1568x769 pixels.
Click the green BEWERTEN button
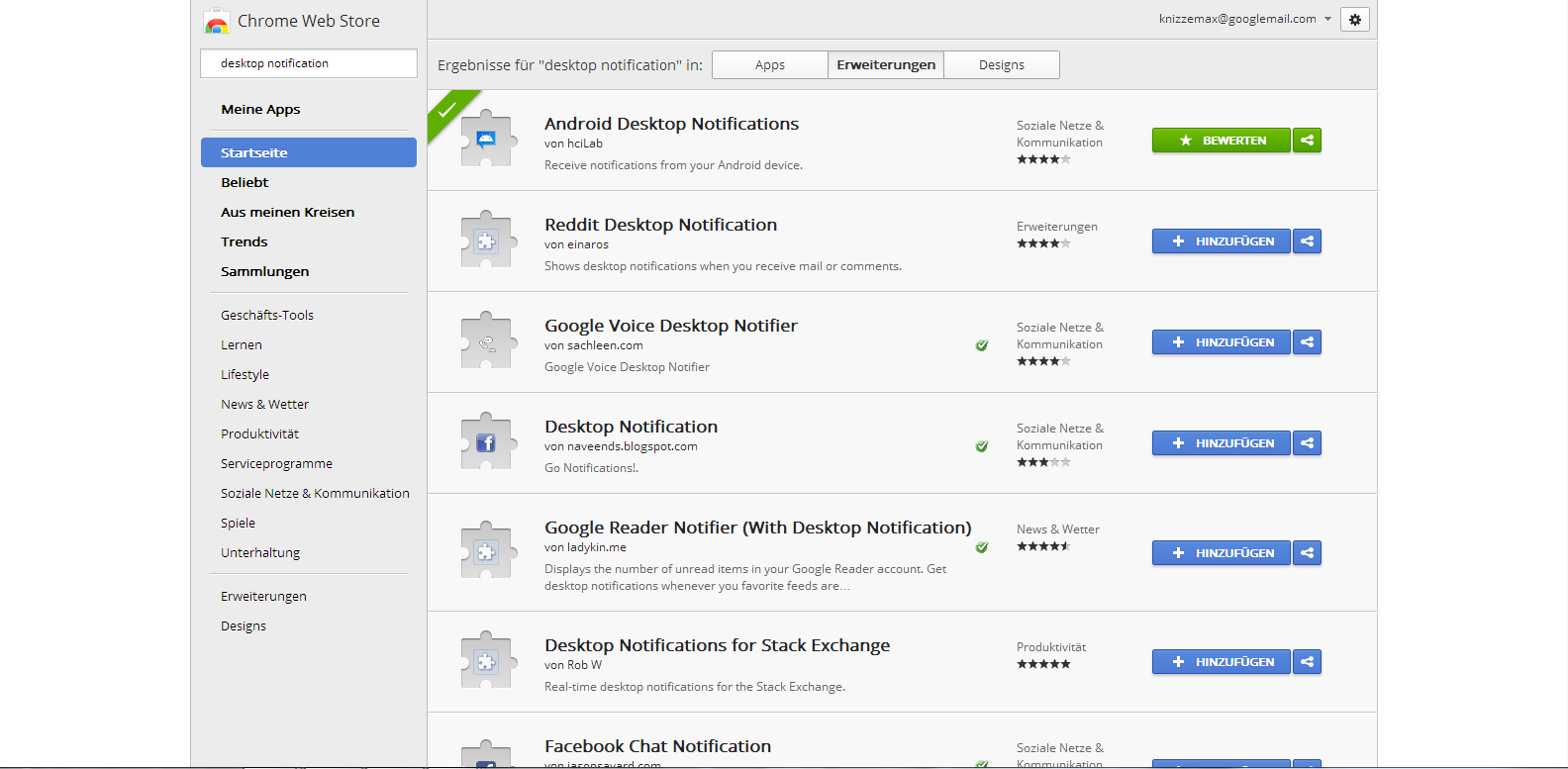(1222, 141)
